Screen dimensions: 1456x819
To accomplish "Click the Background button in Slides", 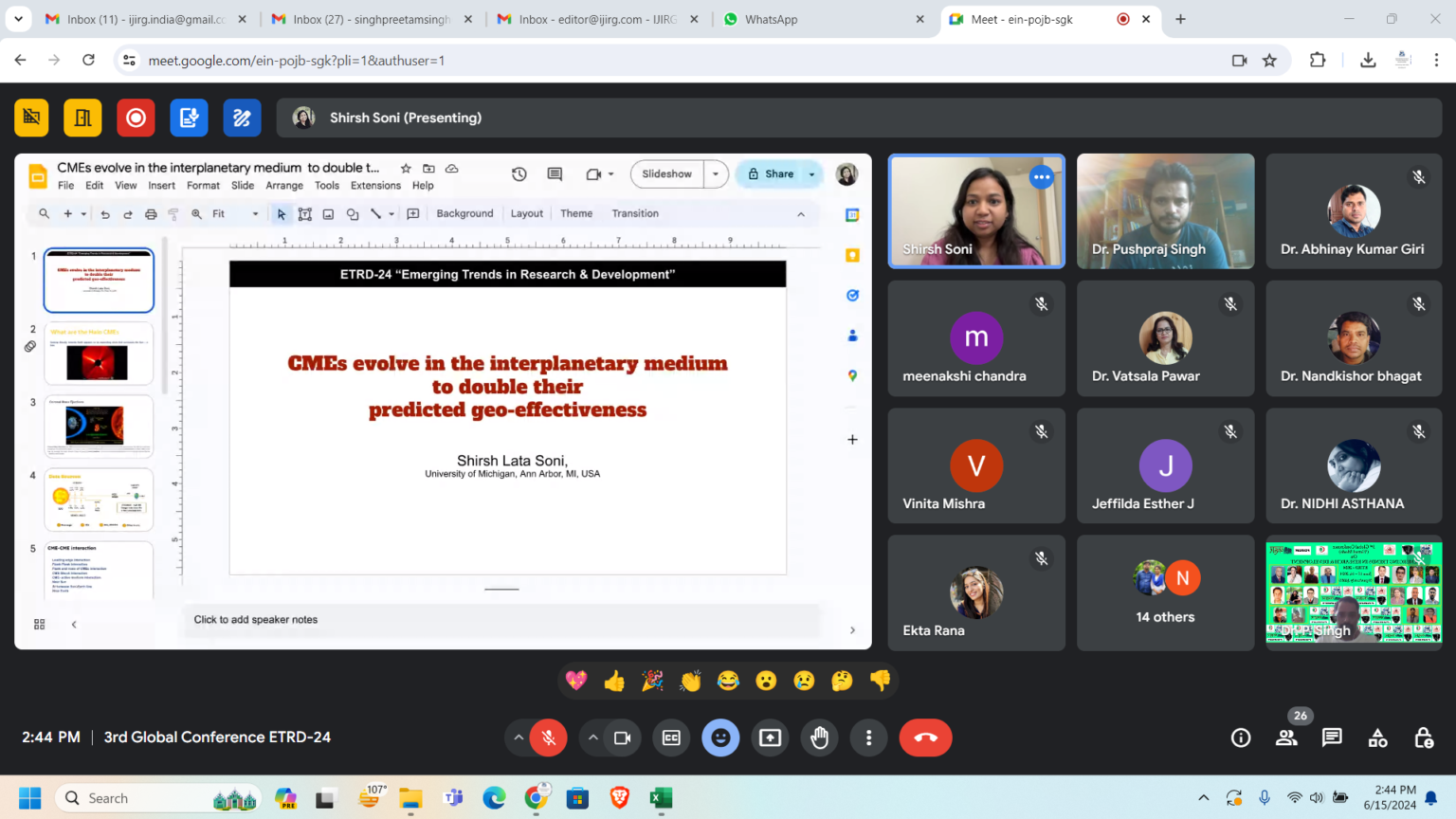I will click(x=464, y=213).
